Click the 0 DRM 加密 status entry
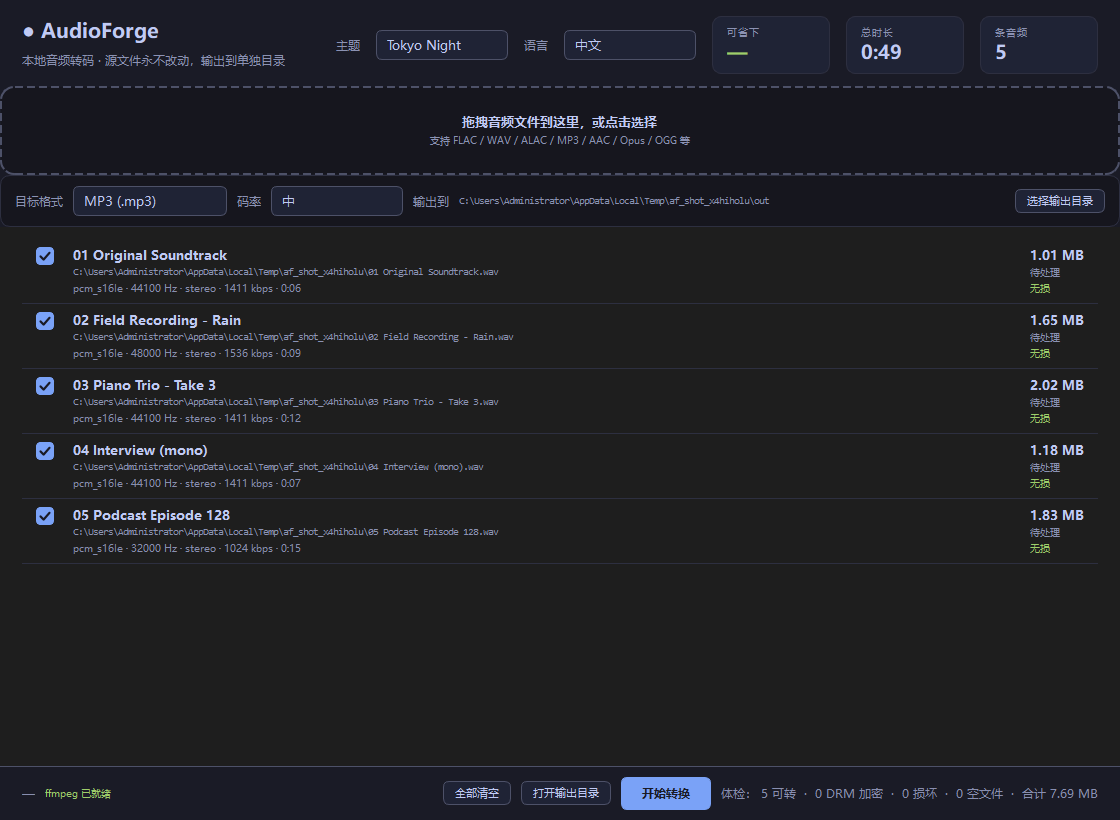1120x820 pixels. tap(849, 794)
